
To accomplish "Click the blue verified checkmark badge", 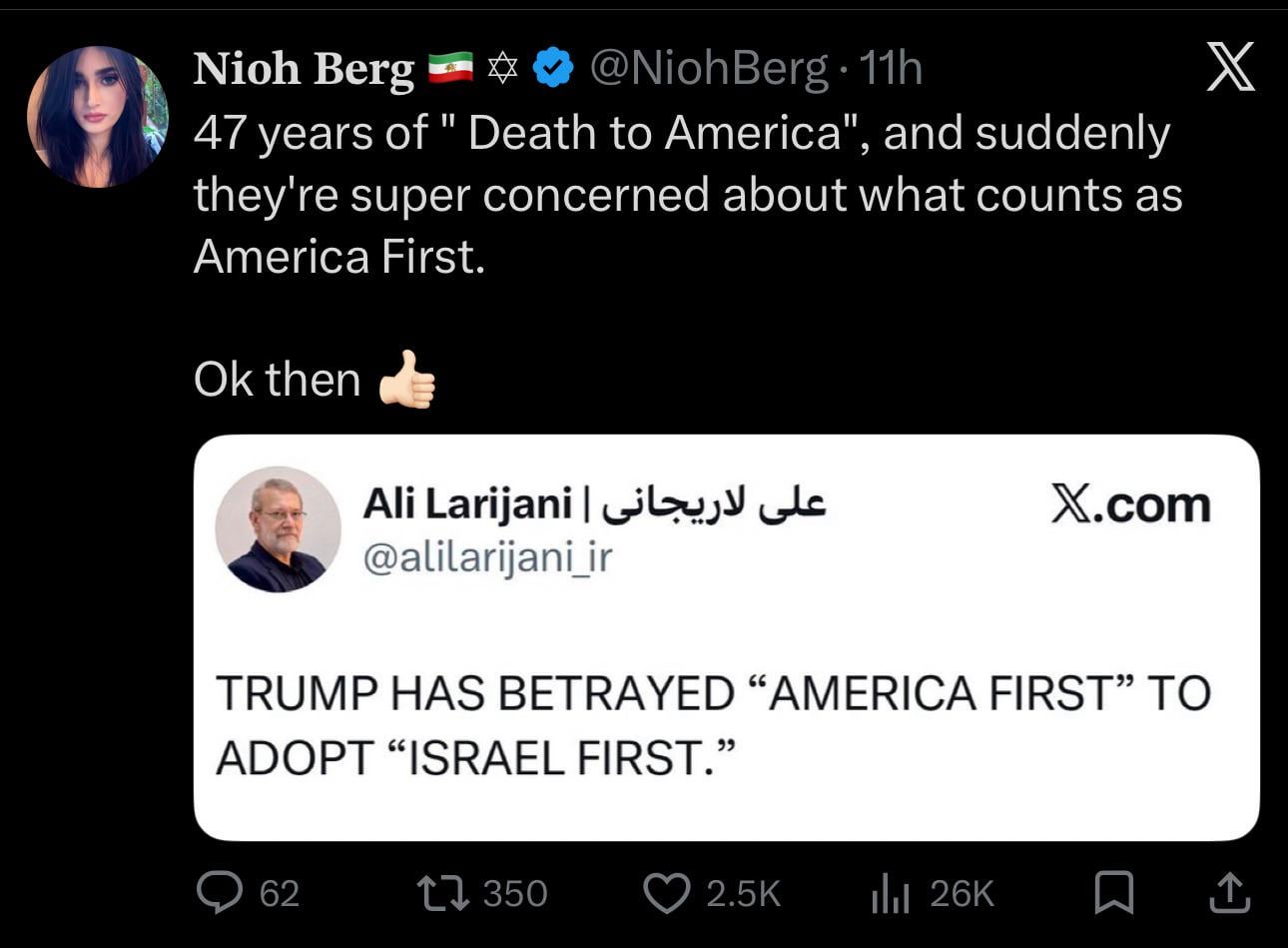I will [x=552, y=68].
